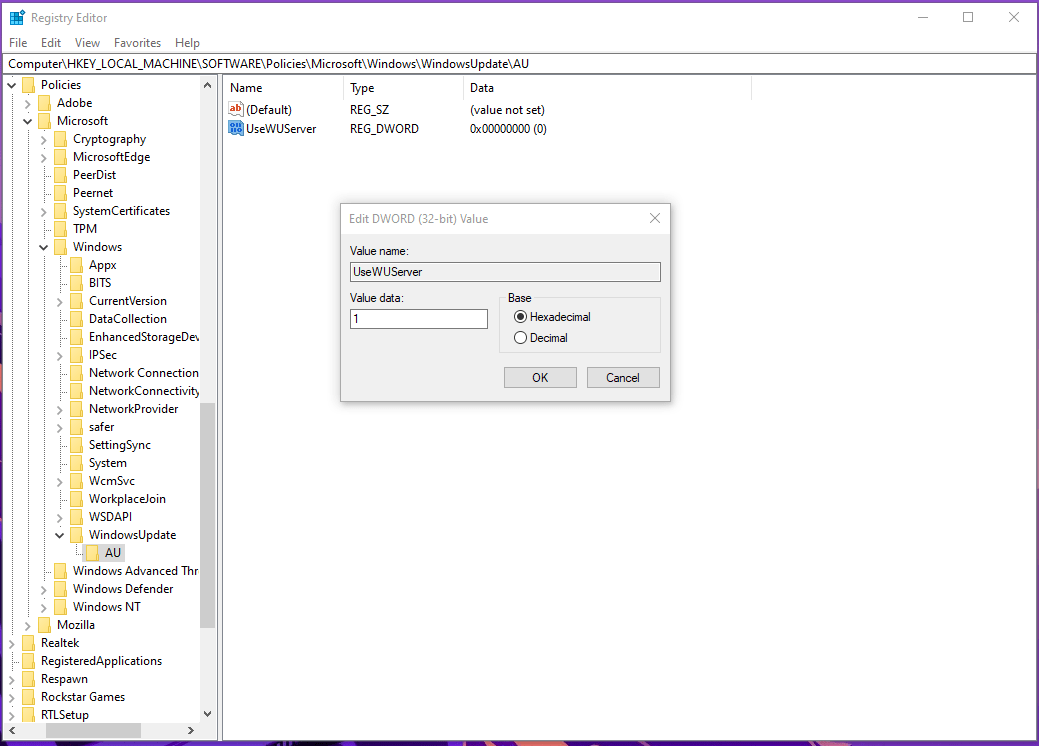Screen dimensions: 1039x746
Task: Collapse the Microsoft tree node
Action: 28,121
